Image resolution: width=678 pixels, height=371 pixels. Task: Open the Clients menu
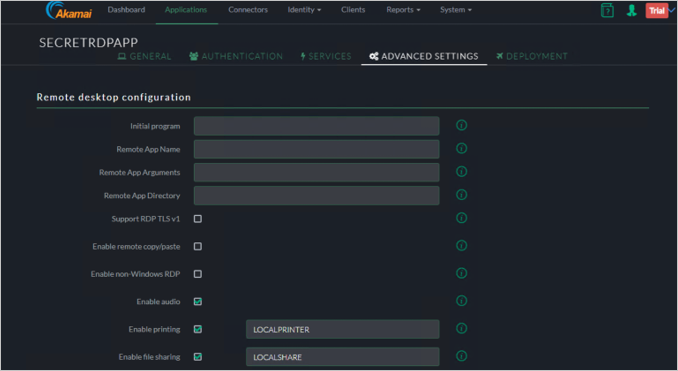(x=353, y=10)
